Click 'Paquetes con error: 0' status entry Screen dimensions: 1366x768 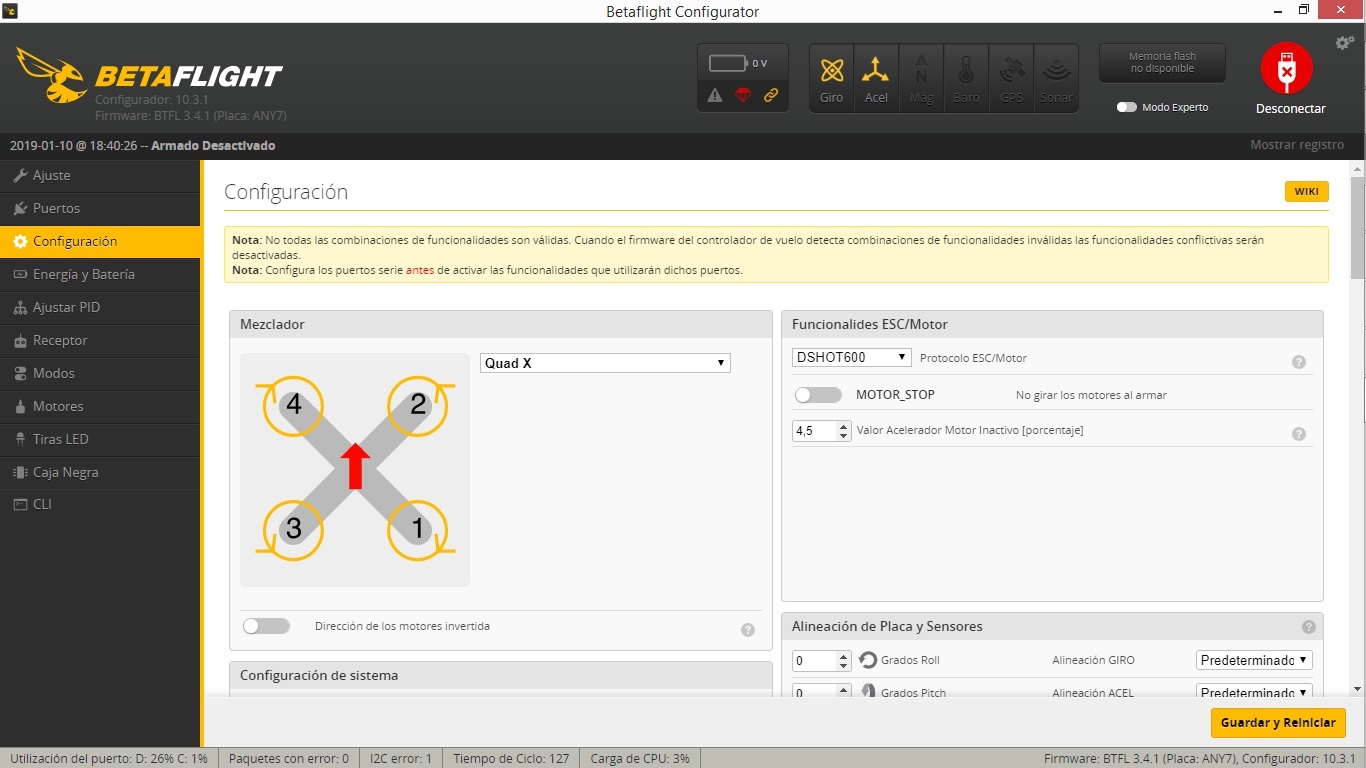pyautogui.click(x=288, y=759)
